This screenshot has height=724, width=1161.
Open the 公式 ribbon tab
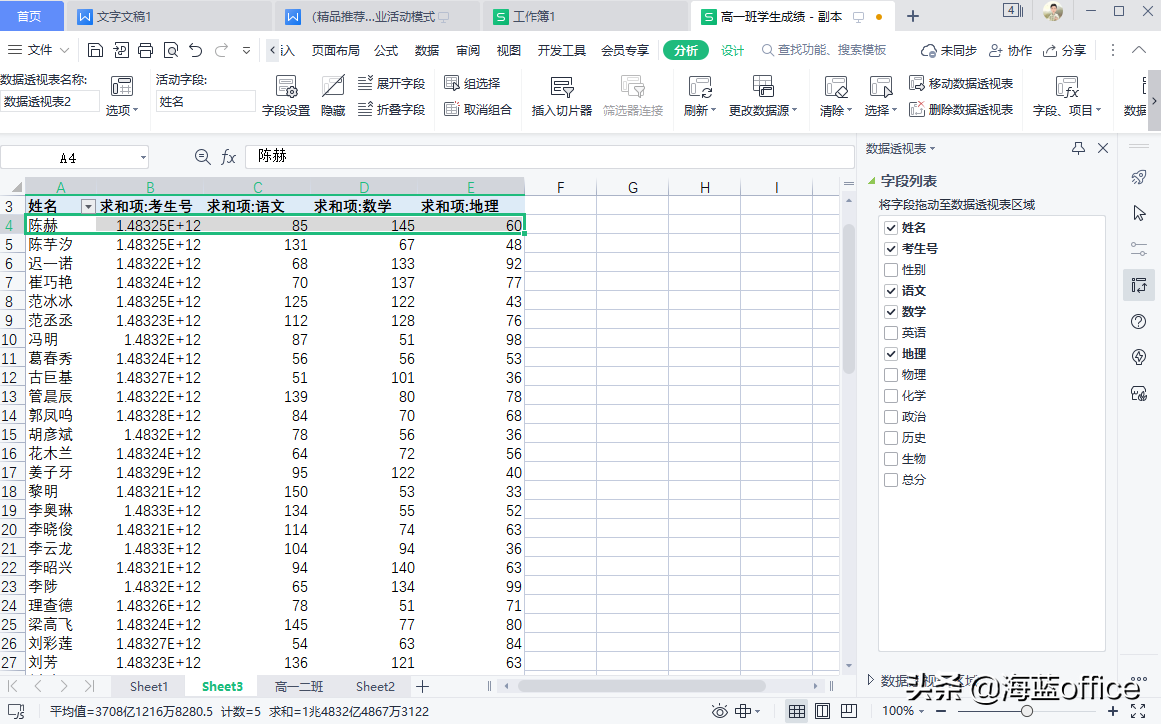point(386,50)
